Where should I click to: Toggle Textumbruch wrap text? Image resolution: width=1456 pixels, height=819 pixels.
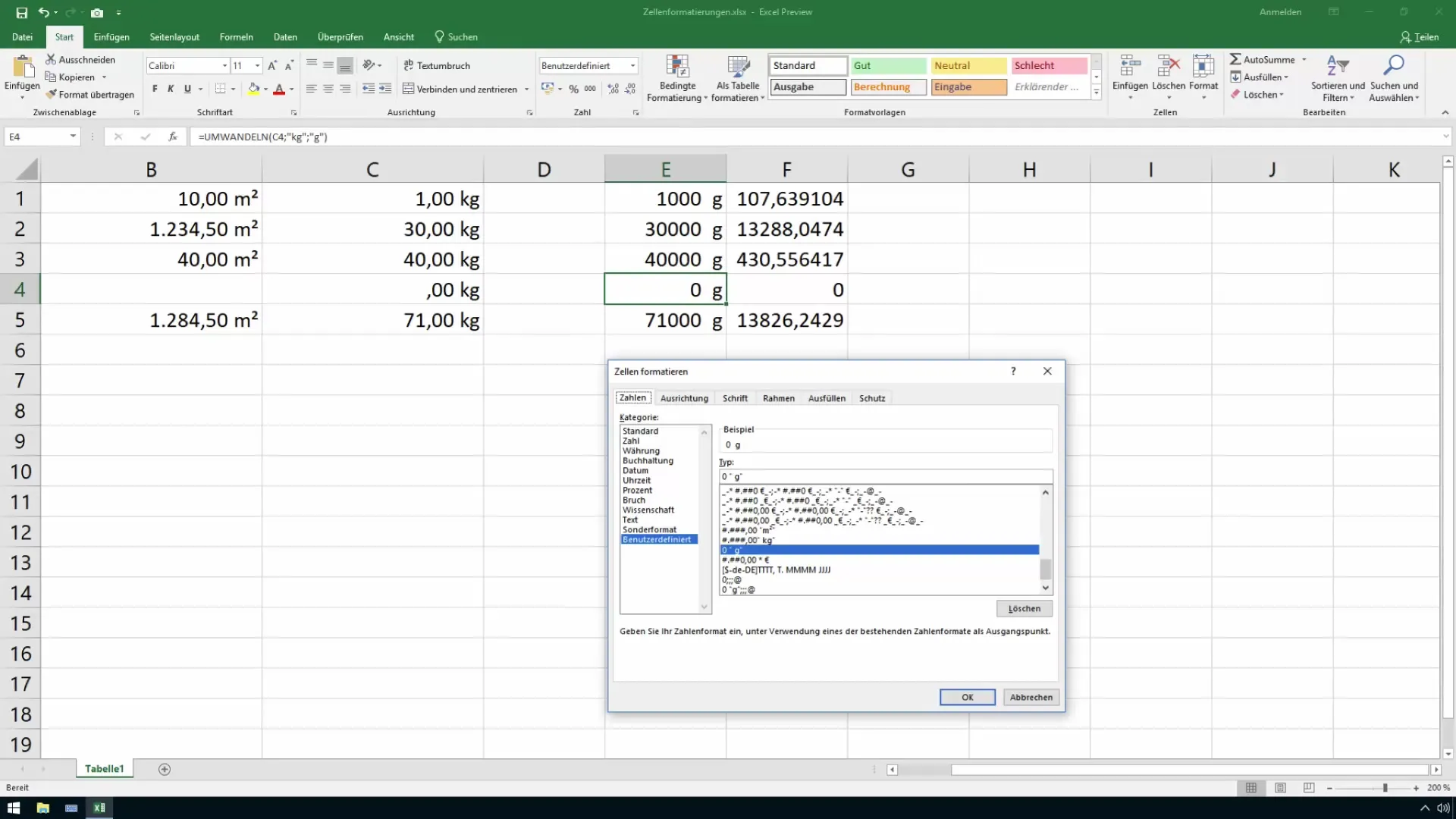pos(437,66)
